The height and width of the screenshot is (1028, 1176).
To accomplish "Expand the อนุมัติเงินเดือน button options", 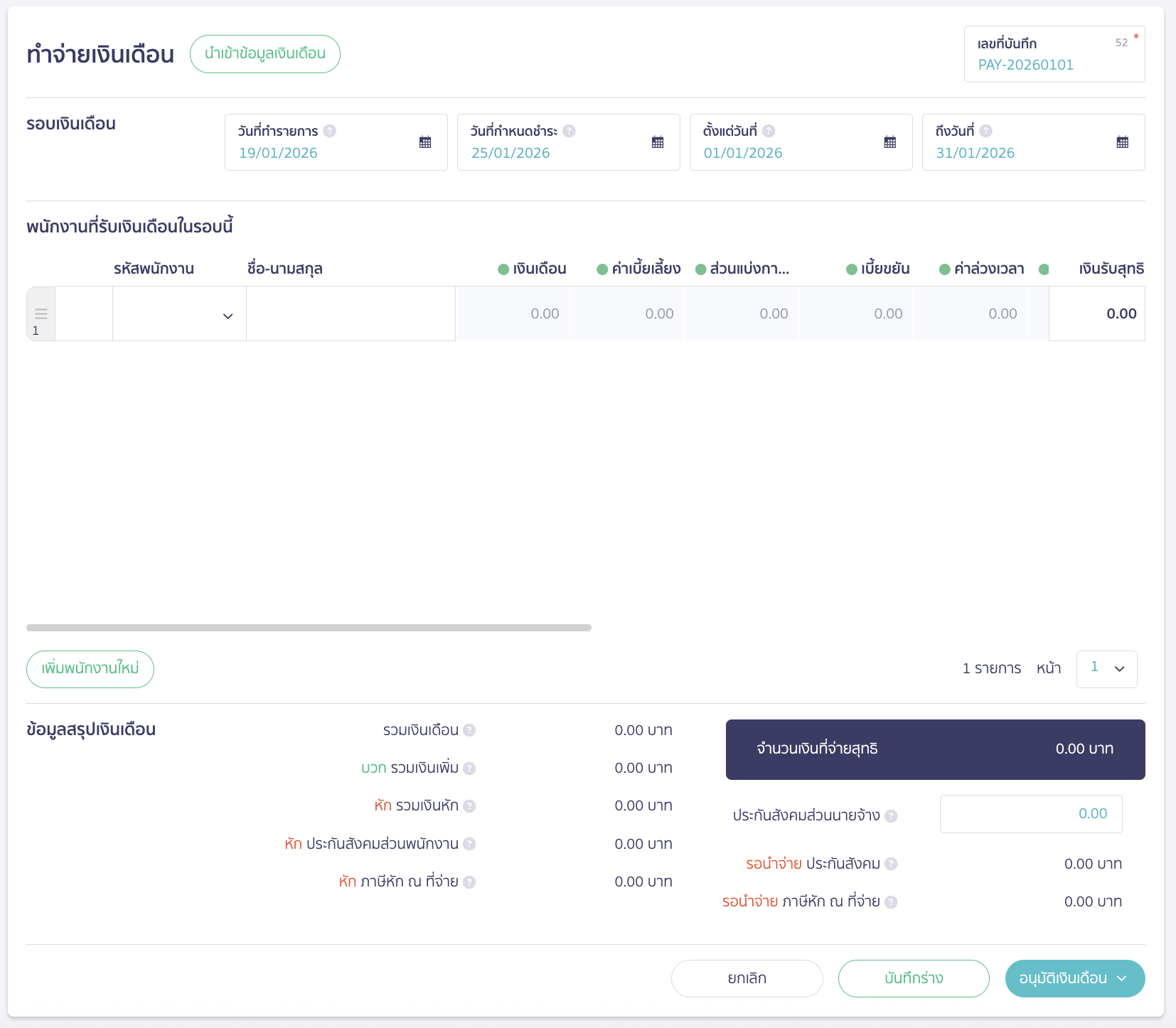I will tap(1122, 978).
